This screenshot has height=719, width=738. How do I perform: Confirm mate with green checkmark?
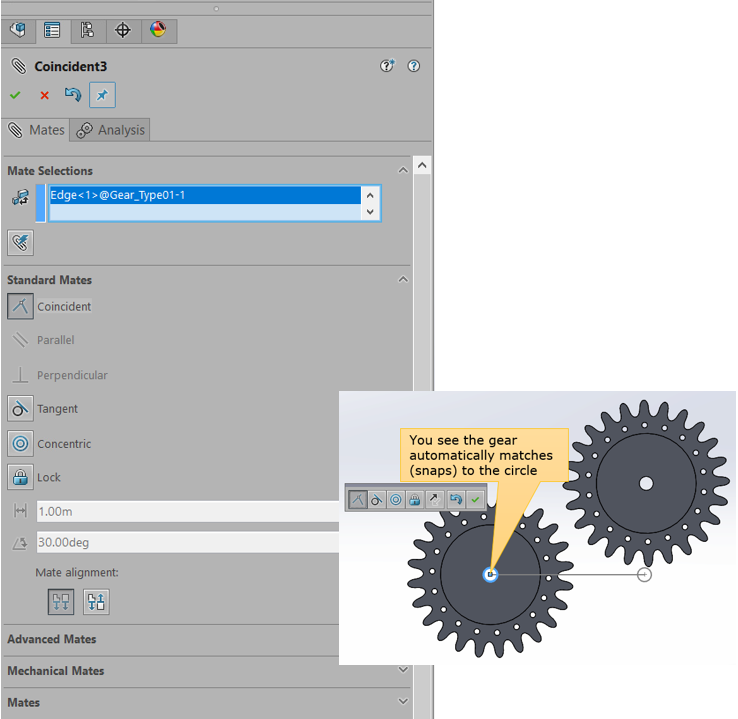(15, 96)
